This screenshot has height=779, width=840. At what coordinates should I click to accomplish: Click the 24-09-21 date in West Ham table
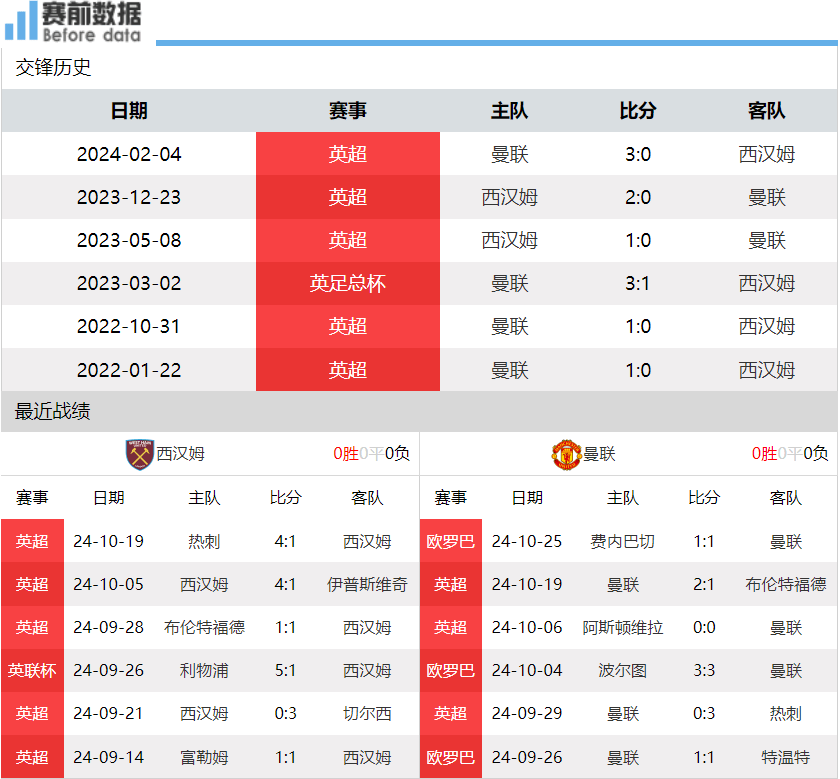pyautogui.click(x=109, y=713)
